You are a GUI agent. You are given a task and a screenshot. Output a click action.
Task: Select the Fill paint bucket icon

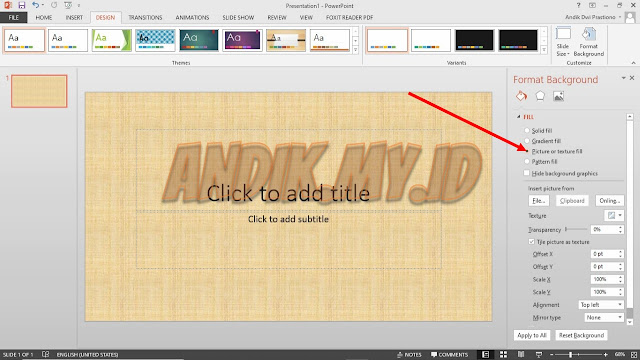[521, 96]
